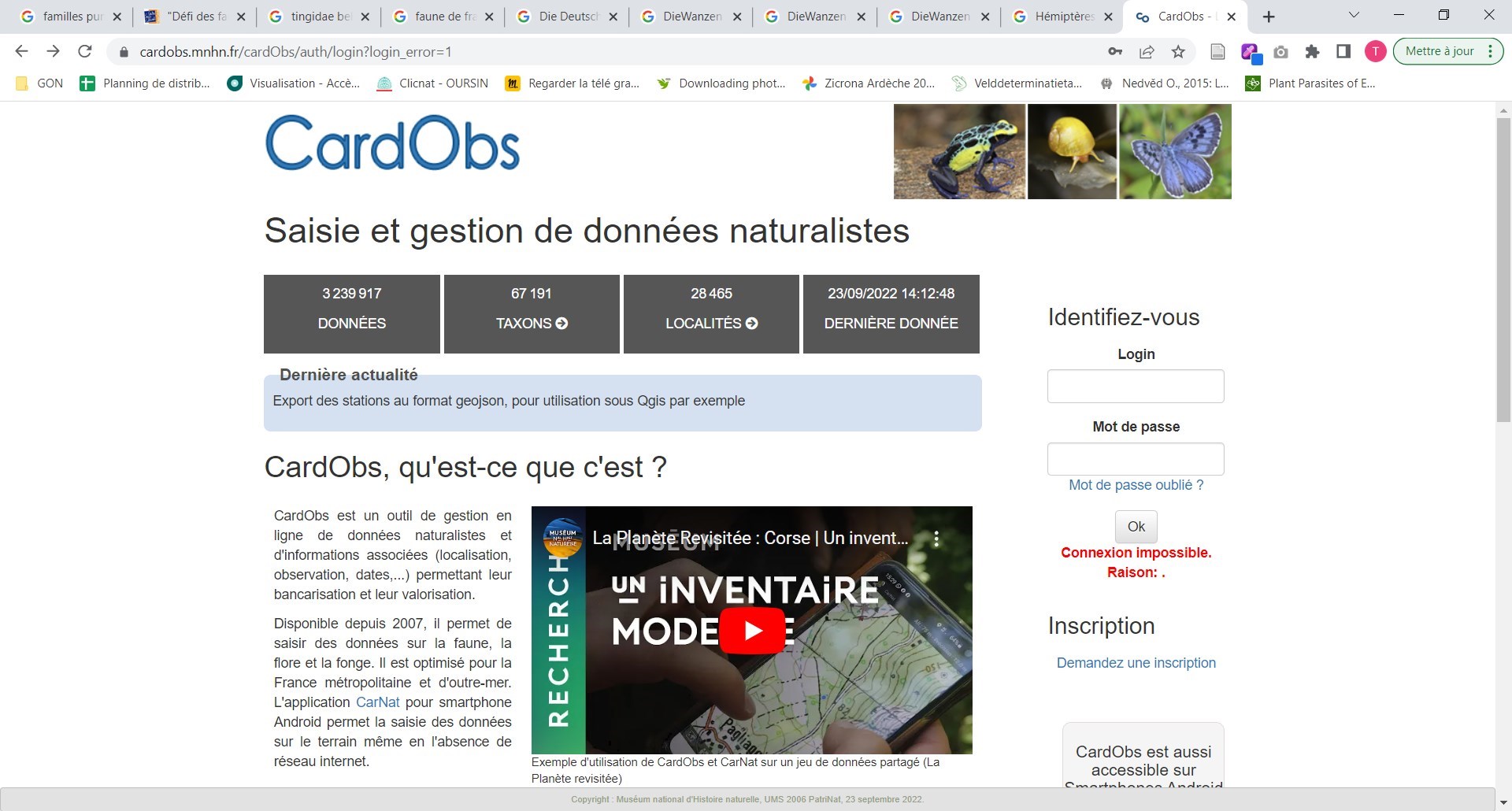Open the saved password key icon
The width and height of the screenshot is (1512, 811).
click(x=1115, y=51)
